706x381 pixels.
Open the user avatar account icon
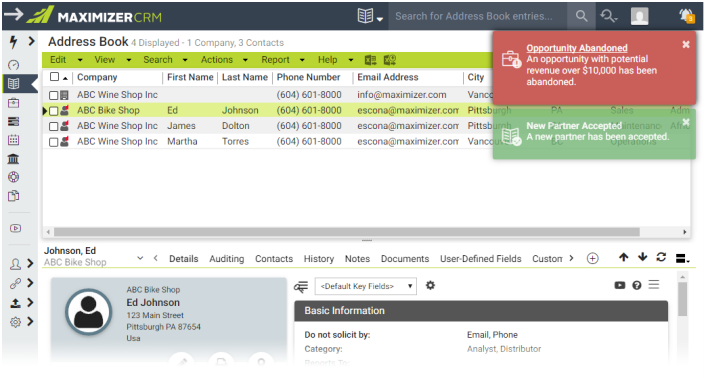coord(639,16)
